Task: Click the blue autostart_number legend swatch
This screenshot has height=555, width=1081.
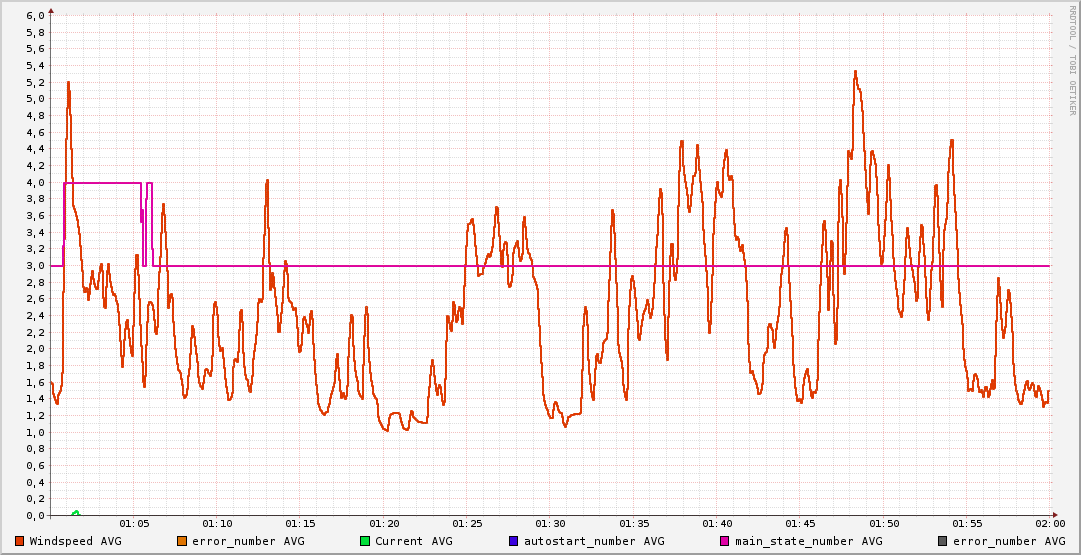Action: click(514, 541)
